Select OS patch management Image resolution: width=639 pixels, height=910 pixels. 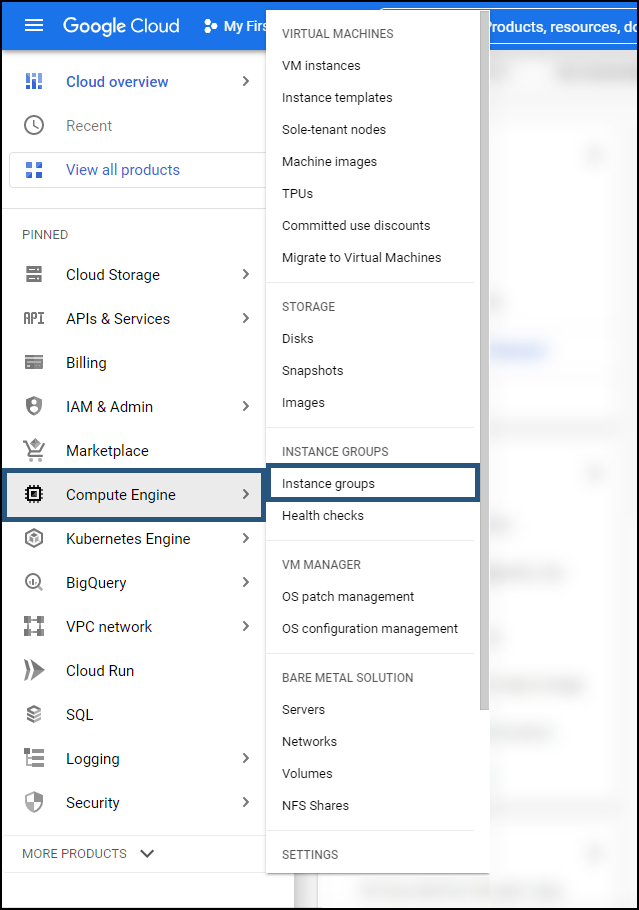pos(348,597)
